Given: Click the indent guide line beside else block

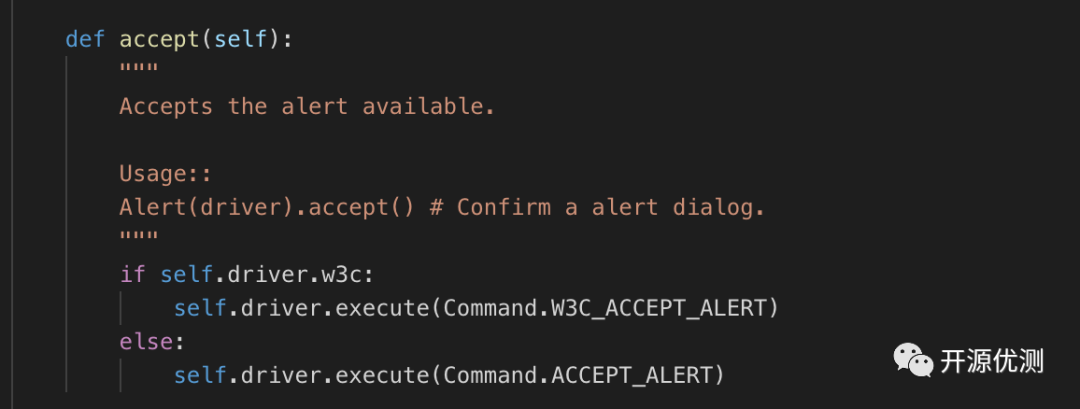Looking at the screenshot, I should coord(122,375).
